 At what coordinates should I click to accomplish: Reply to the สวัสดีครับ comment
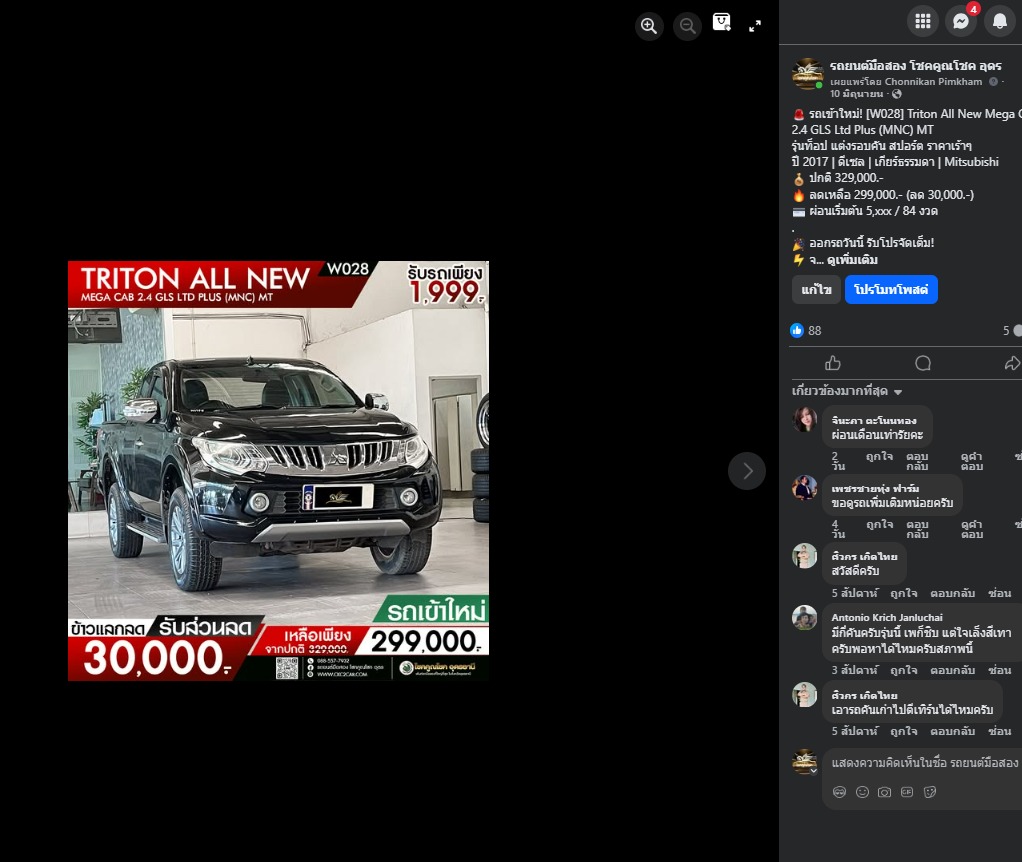click(x=952, y=593)
